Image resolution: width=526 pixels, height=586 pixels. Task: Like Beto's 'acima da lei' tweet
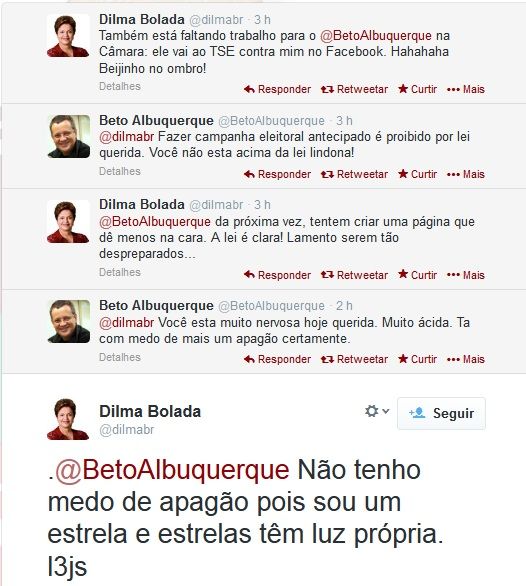[418, 174]
